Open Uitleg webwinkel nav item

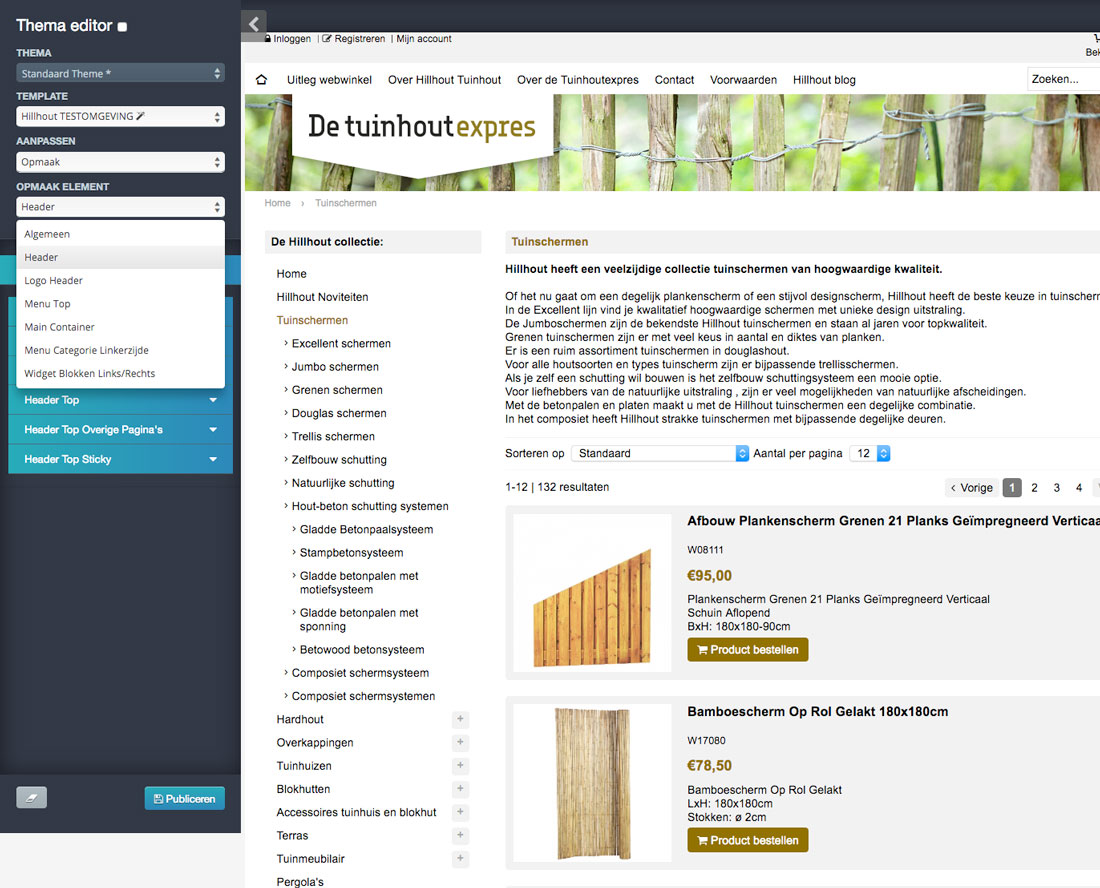[329, 80]
